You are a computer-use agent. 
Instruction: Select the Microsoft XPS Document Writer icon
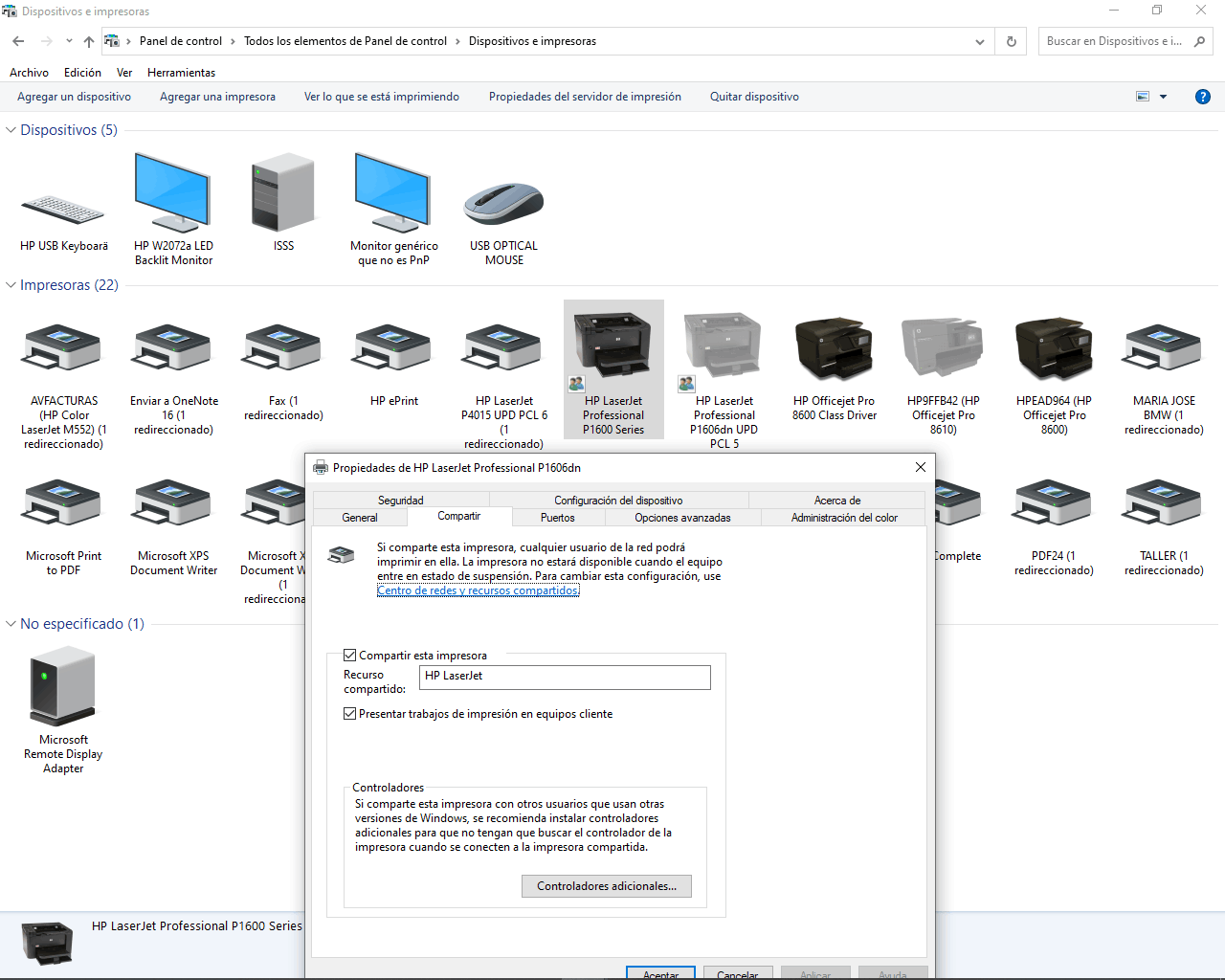point(173,504)
